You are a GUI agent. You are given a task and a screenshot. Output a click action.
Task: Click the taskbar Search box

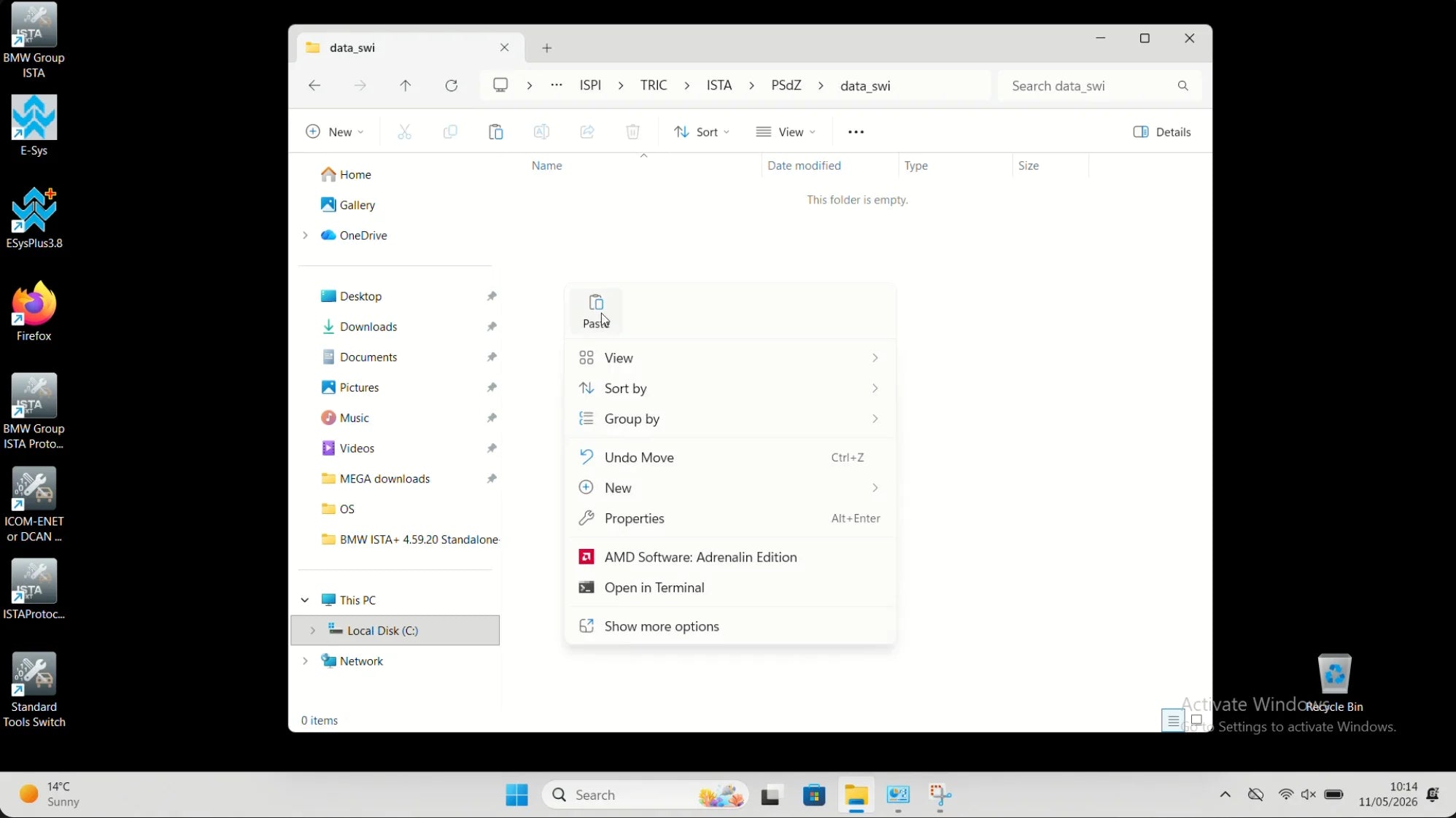pyautogui.click(x=646, y=795)
